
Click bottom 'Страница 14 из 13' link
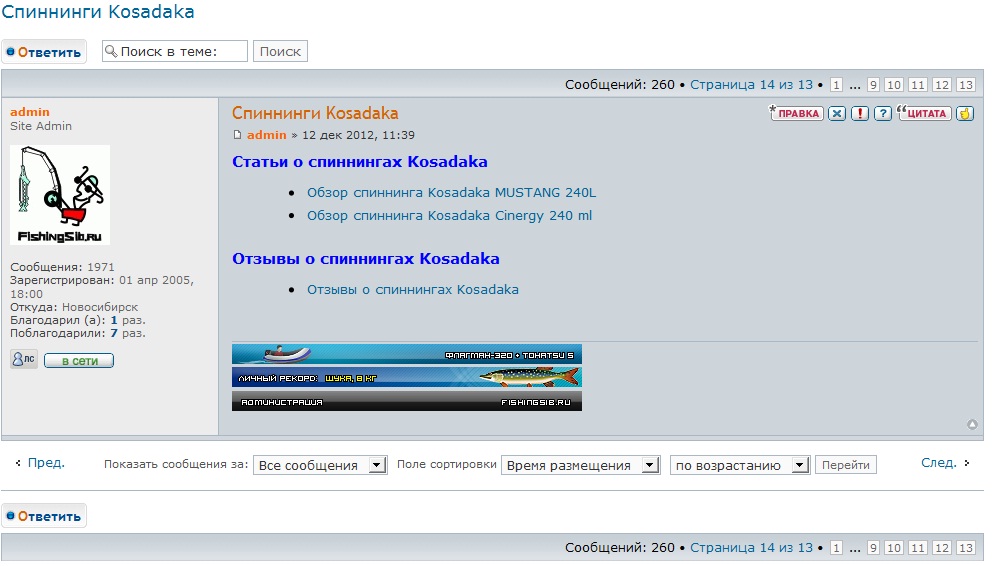[751, 548]
